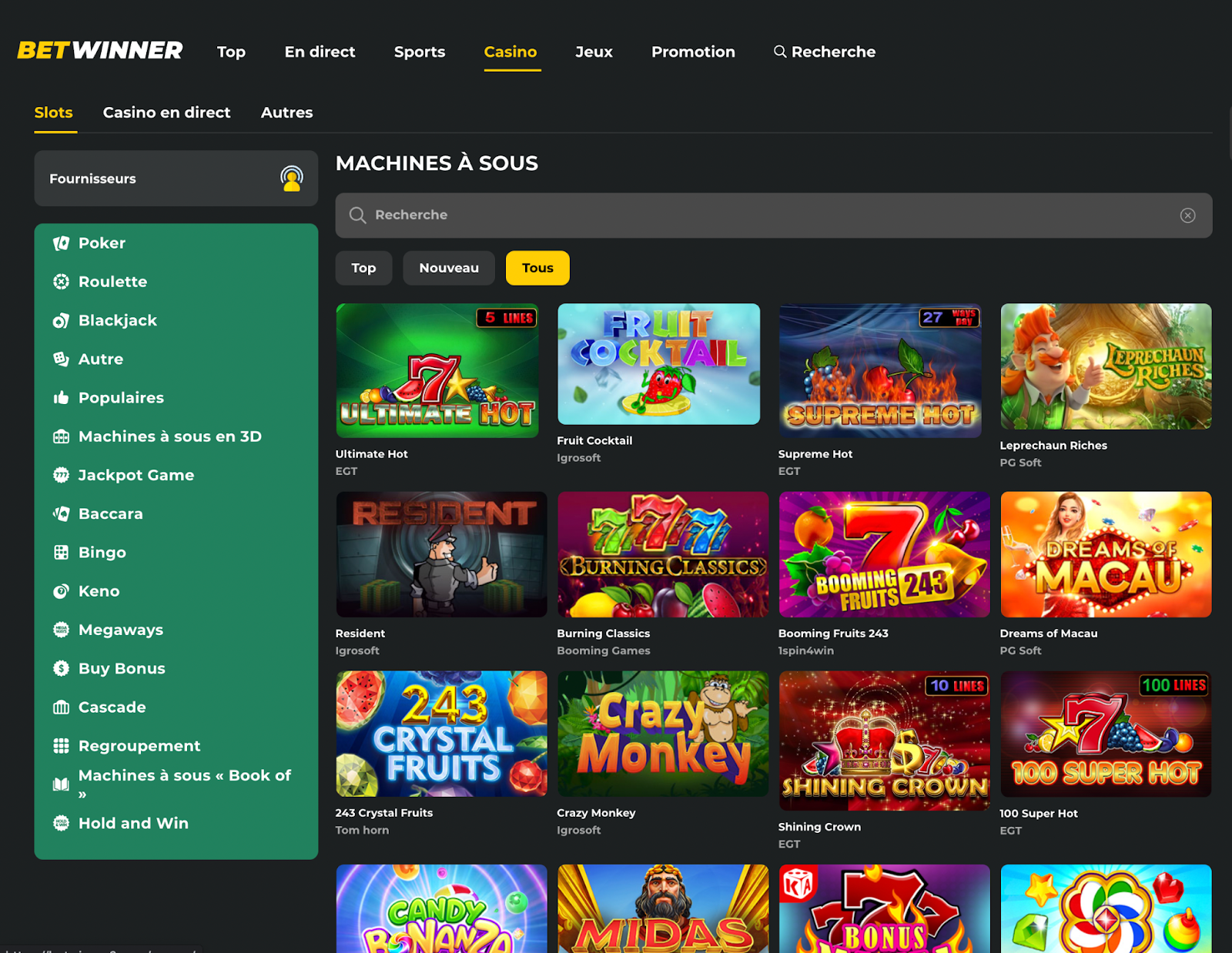Click the 'Shining Crown' title text
This screenshot has height=953, width=1232.
point(819,827)
